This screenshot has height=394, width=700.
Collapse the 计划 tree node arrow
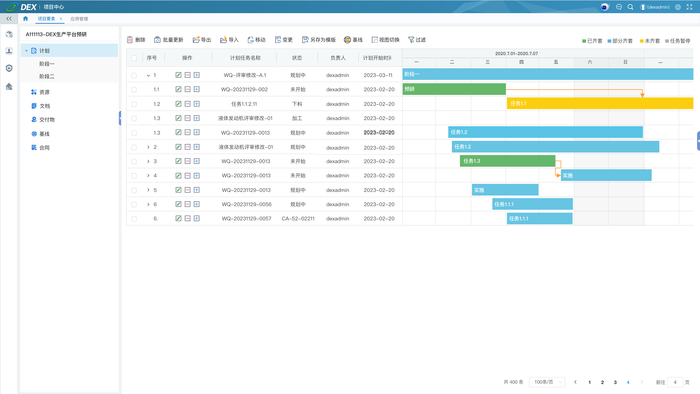[26, 51]
